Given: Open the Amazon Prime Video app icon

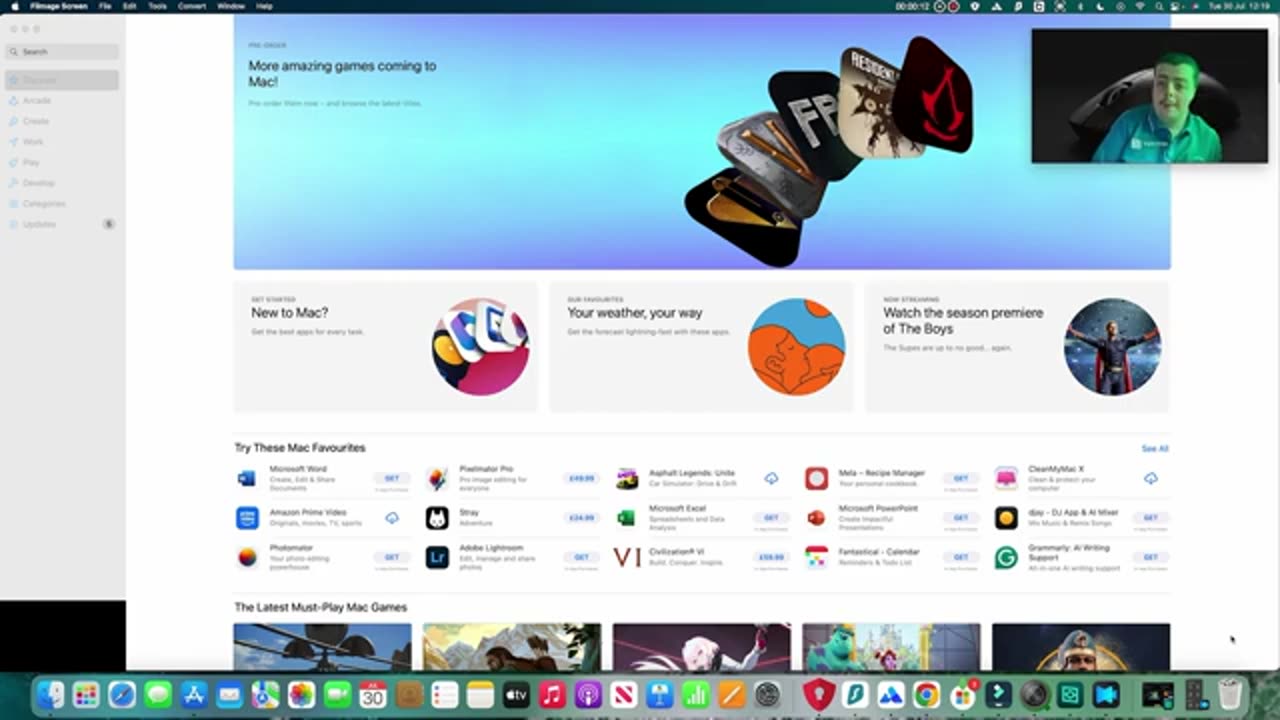Looking at the screenshot, I should pos(247,518).
